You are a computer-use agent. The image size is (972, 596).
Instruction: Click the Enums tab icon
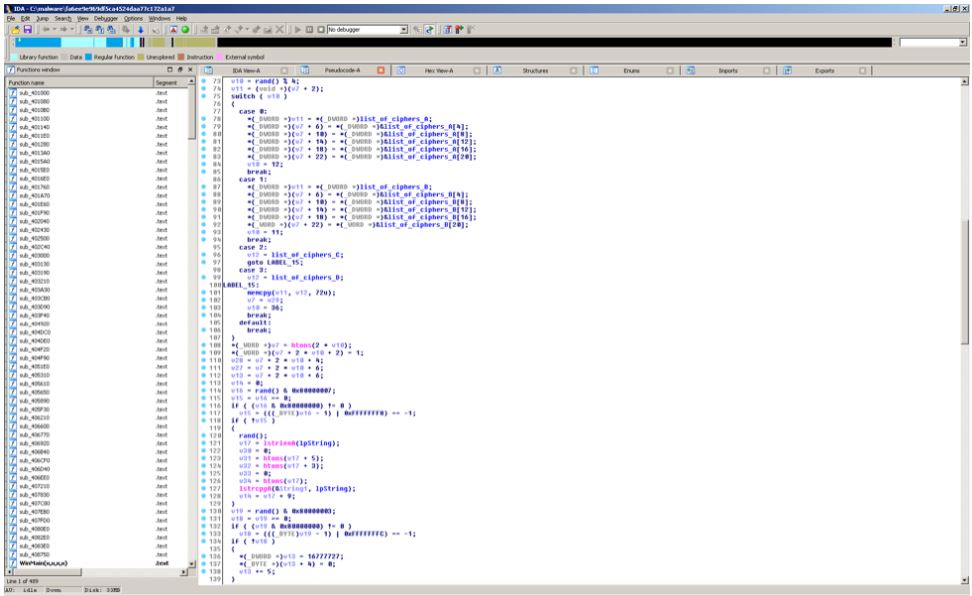[x=594, y=70]
